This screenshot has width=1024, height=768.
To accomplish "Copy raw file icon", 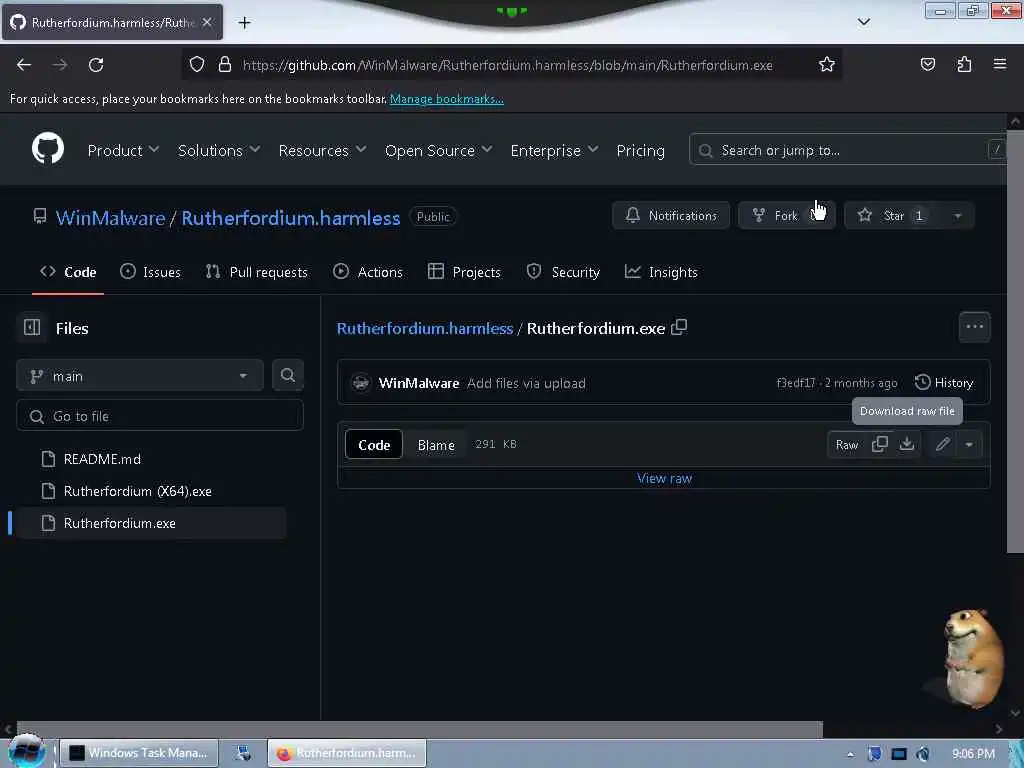I will tap(880, 444).
